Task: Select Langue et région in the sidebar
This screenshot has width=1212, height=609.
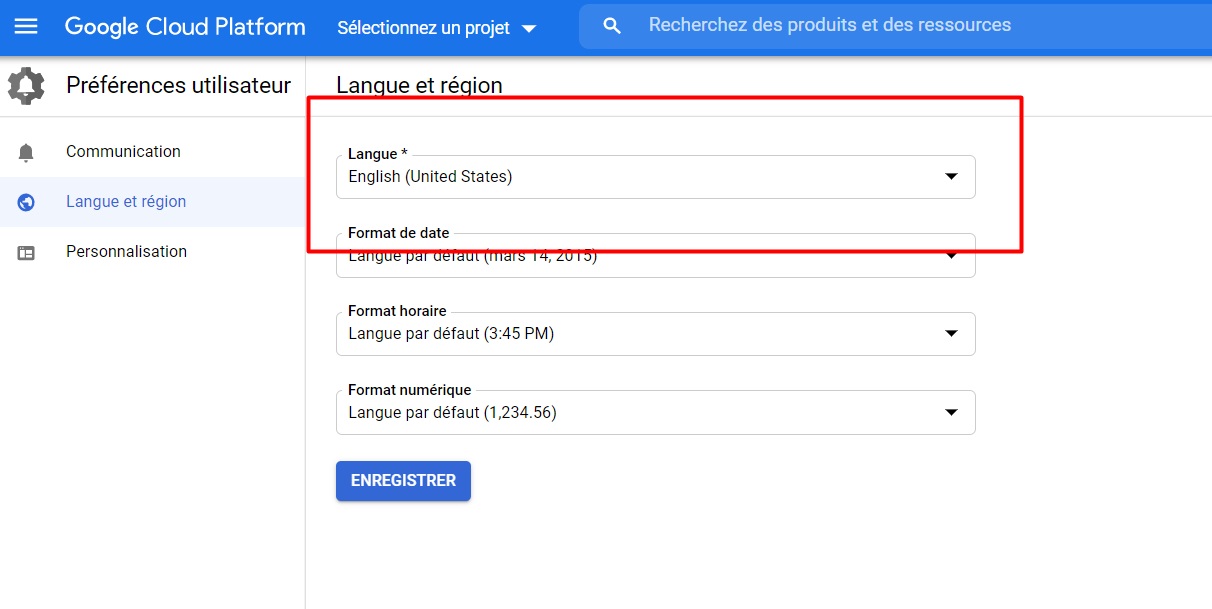Action: click(126, 202)
